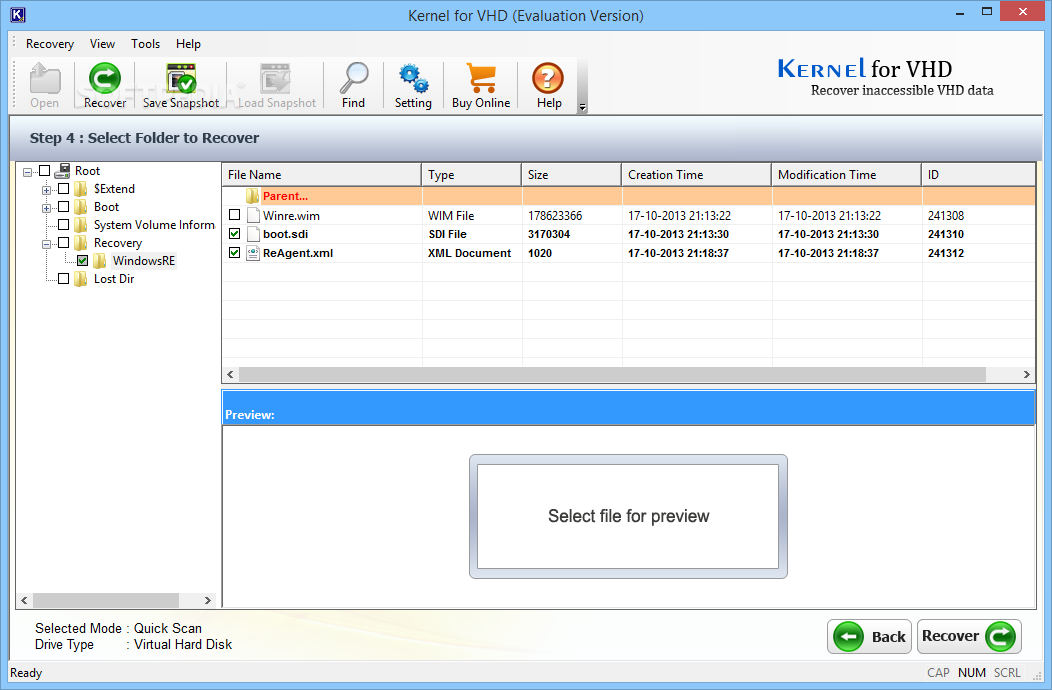Open the Tools menu

click(x=145, y=44)
